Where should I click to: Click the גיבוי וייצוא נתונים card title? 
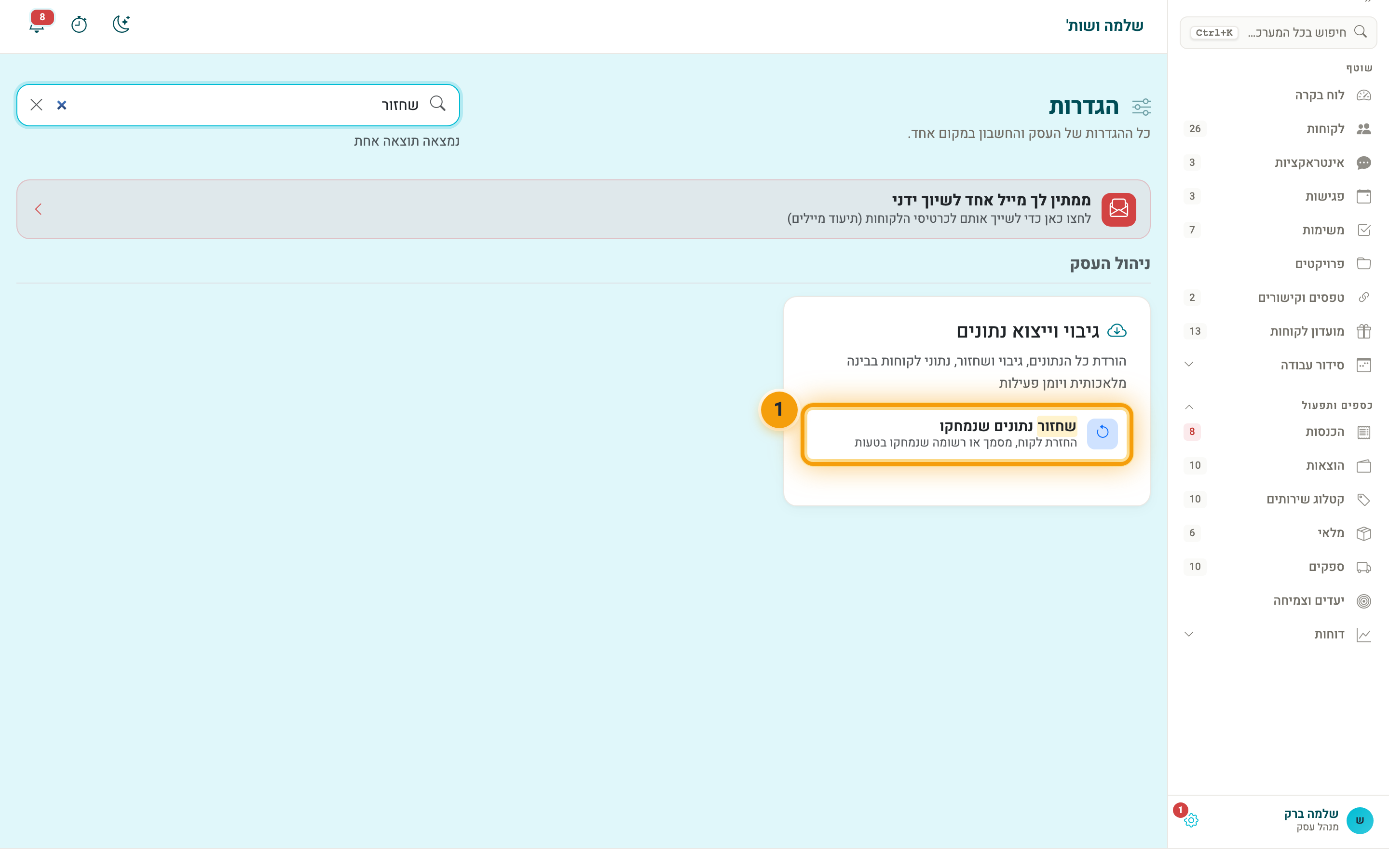pos(1027,331)
